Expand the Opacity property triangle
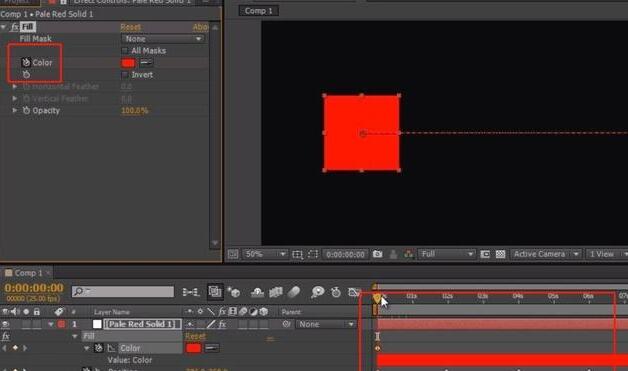 click(x=15, y=110)
